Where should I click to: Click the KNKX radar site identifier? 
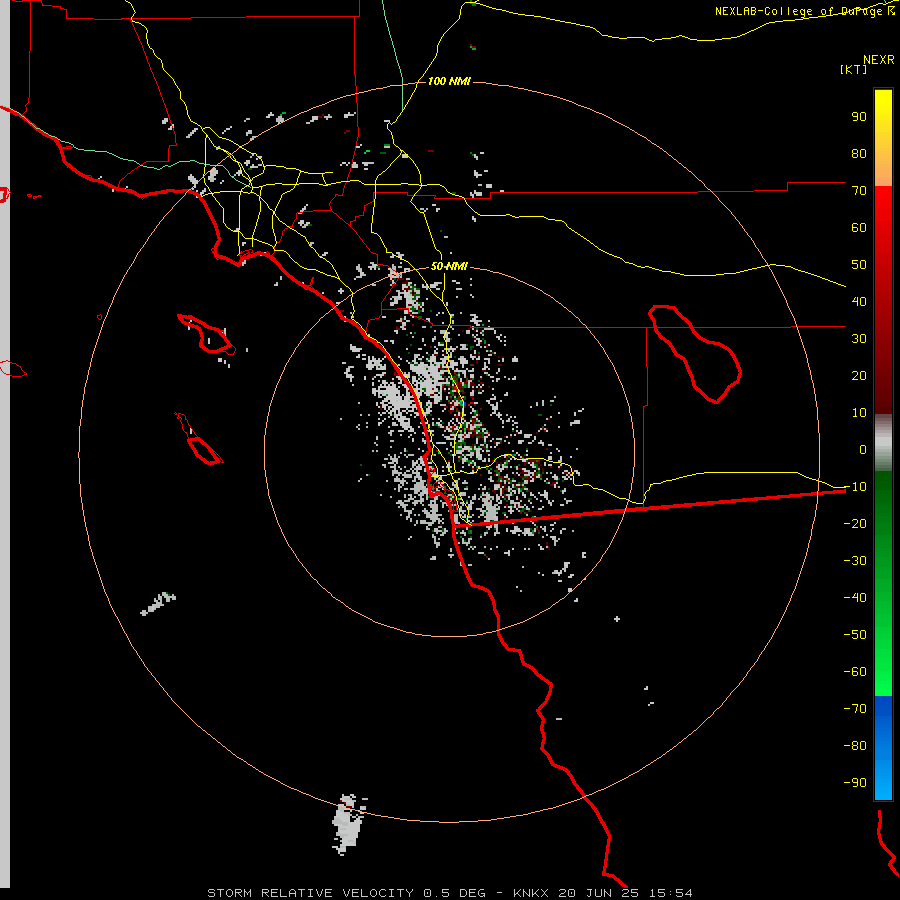coord(531,893)
